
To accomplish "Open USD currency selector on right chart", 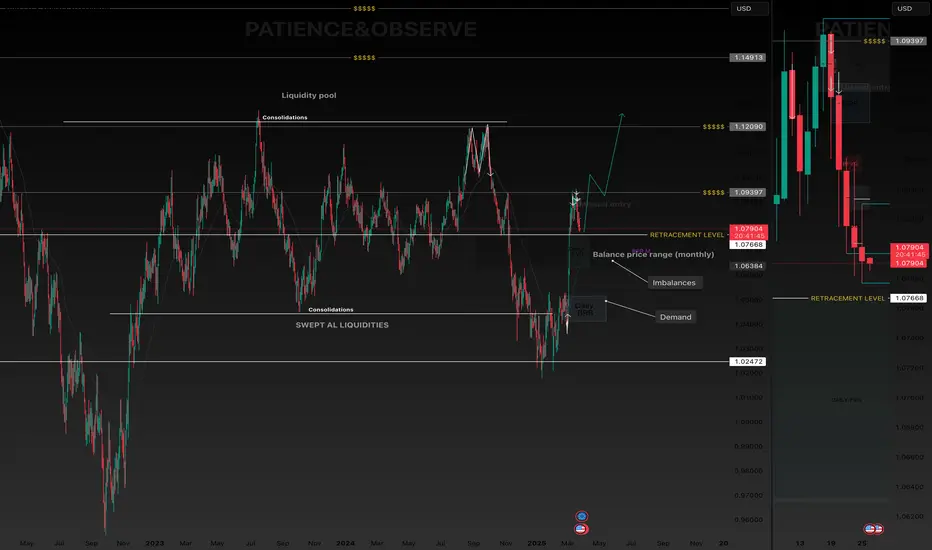I will click(909, 8).
